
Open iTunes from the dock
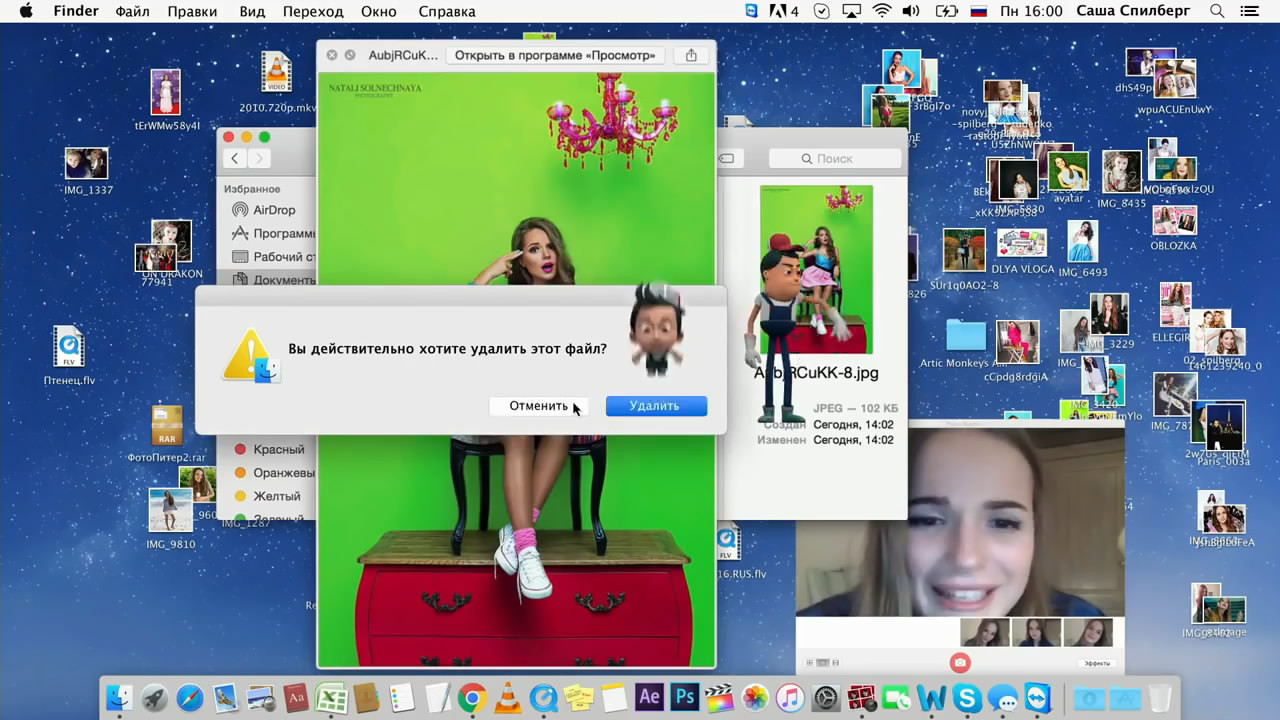[x=790, y=697]
